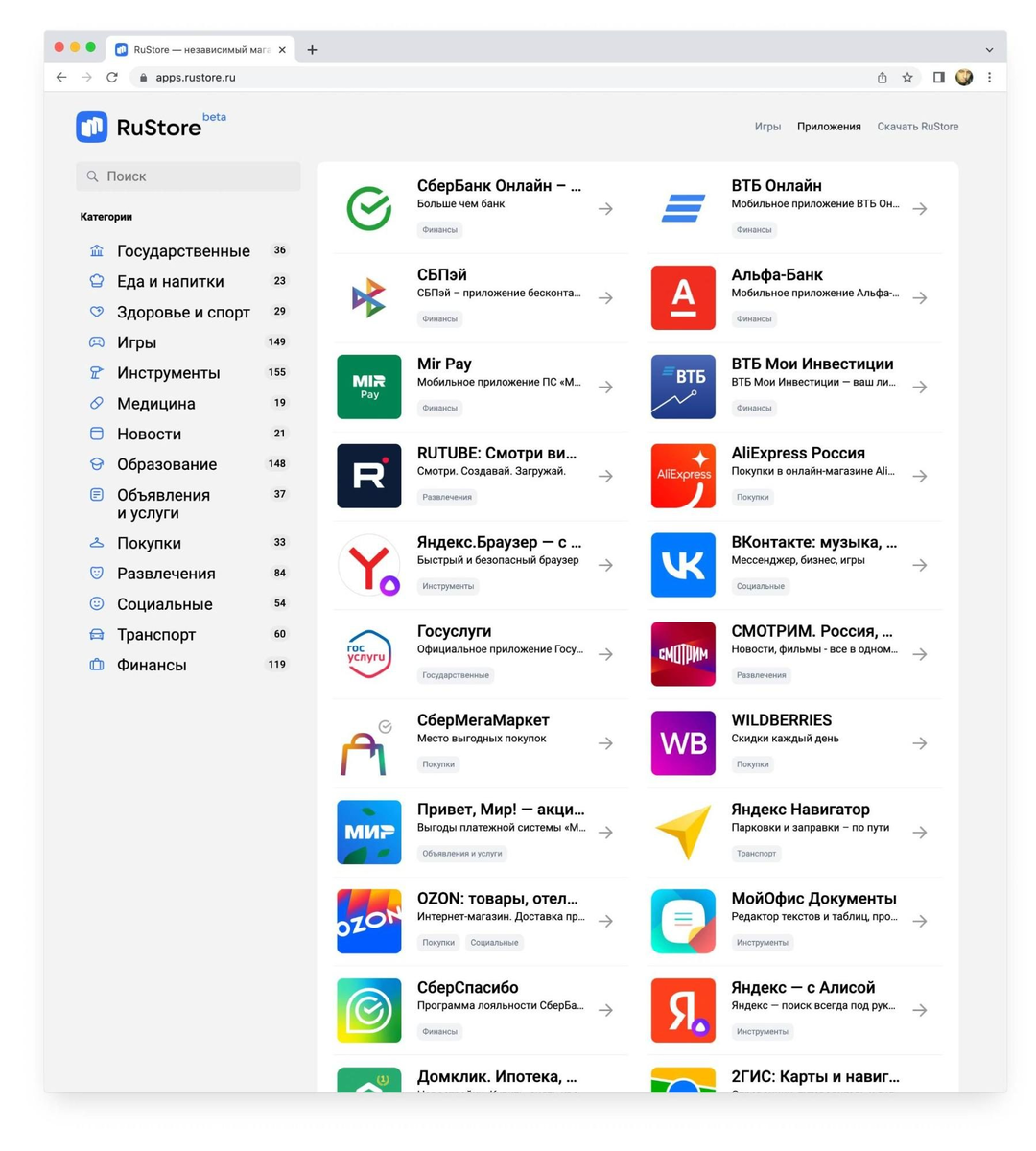Click the Транспорт tag under Яндекс Навигатор

[x=757, y=854]
